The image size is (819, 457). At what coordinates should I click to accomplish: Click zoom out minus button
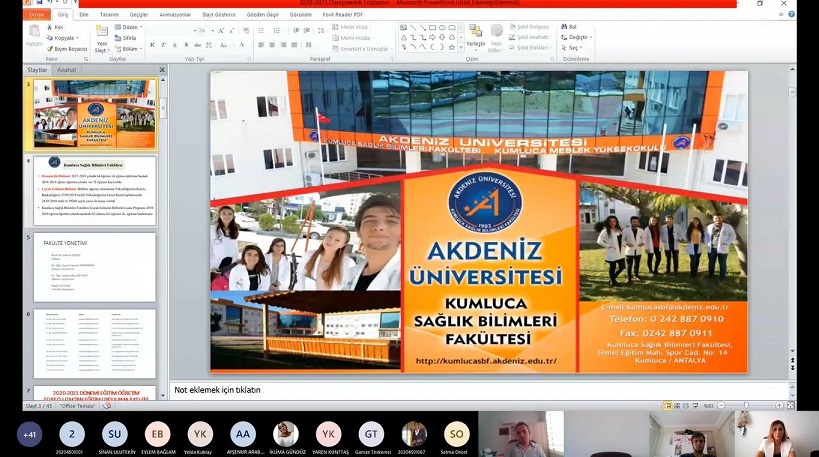[x=721, y=405]
